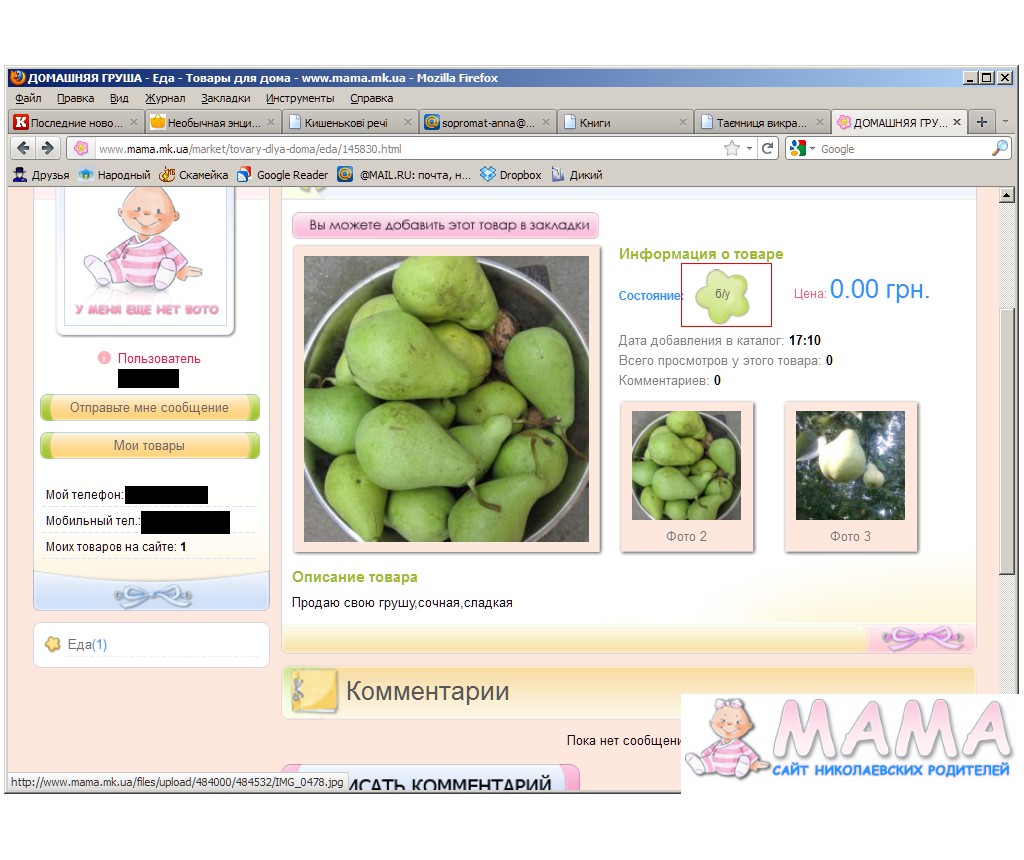
Task: Bookmark this page with the star icon
Action: [x=732, y=148]
